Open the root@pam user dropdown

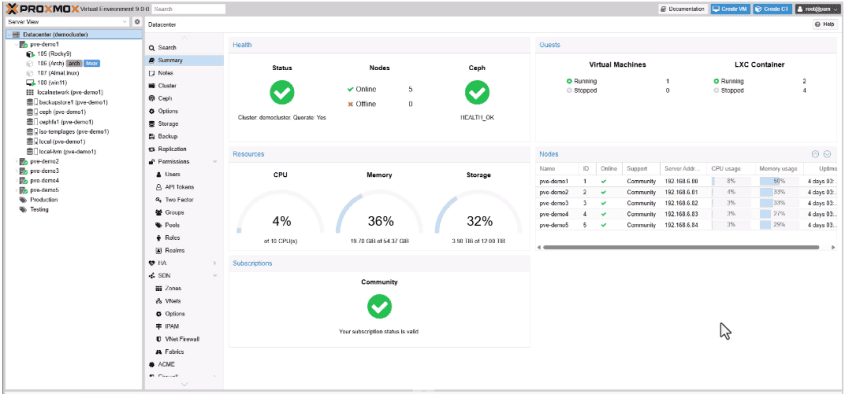tap(818, 9)
